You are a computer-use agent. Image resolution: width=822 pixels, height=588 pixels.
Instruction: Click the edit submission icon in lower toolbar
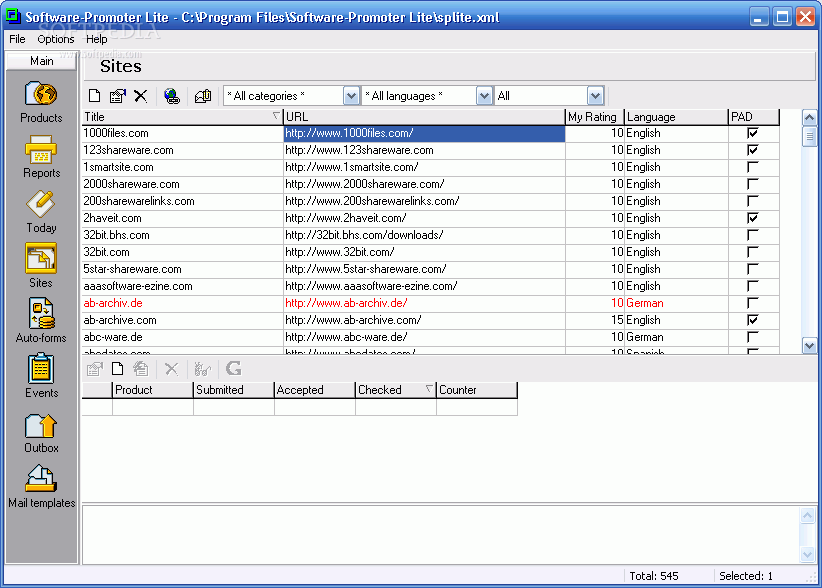pyautogui.click(x=94, y=369)
